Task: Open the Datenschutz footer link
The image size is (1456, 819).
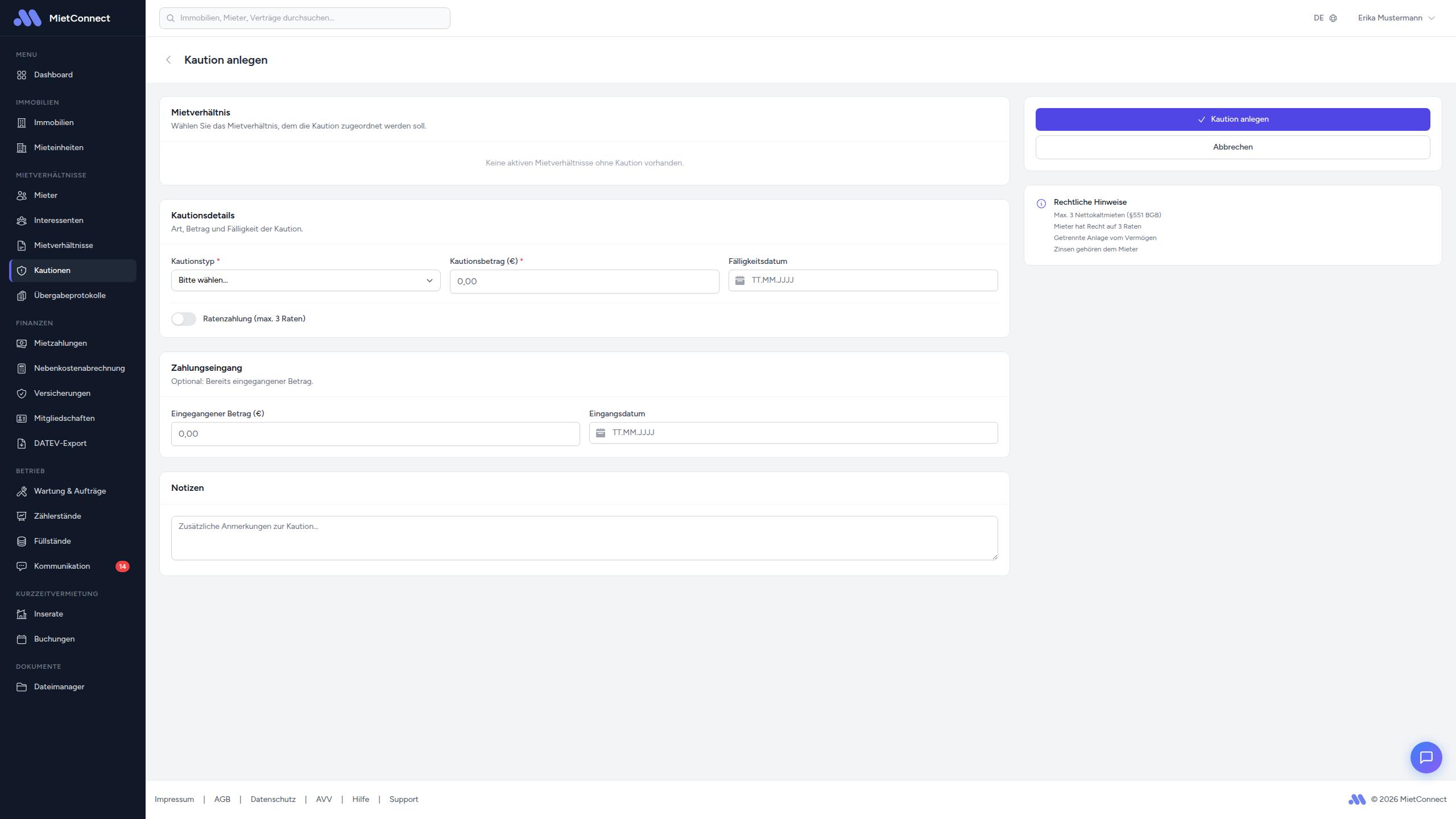Action: pyautogui.click(x=273, y=799)
